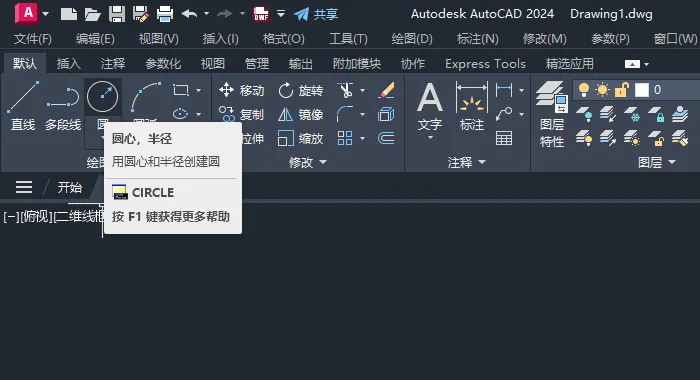
Task: Expand the Trim tool dropdown arrow
Action: [x=362, y=91]
